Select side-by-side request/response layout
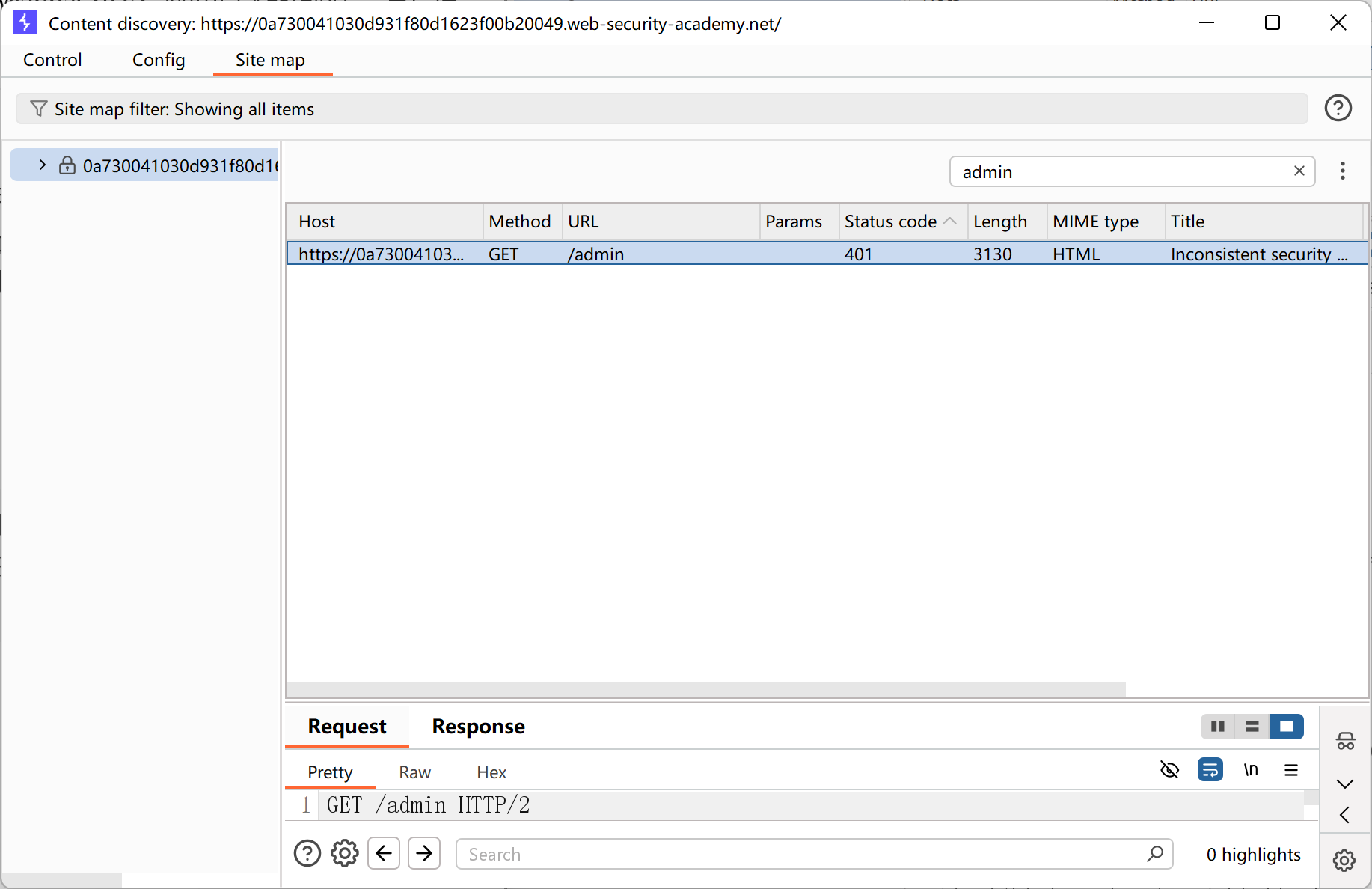 [x=1217, y=726]
